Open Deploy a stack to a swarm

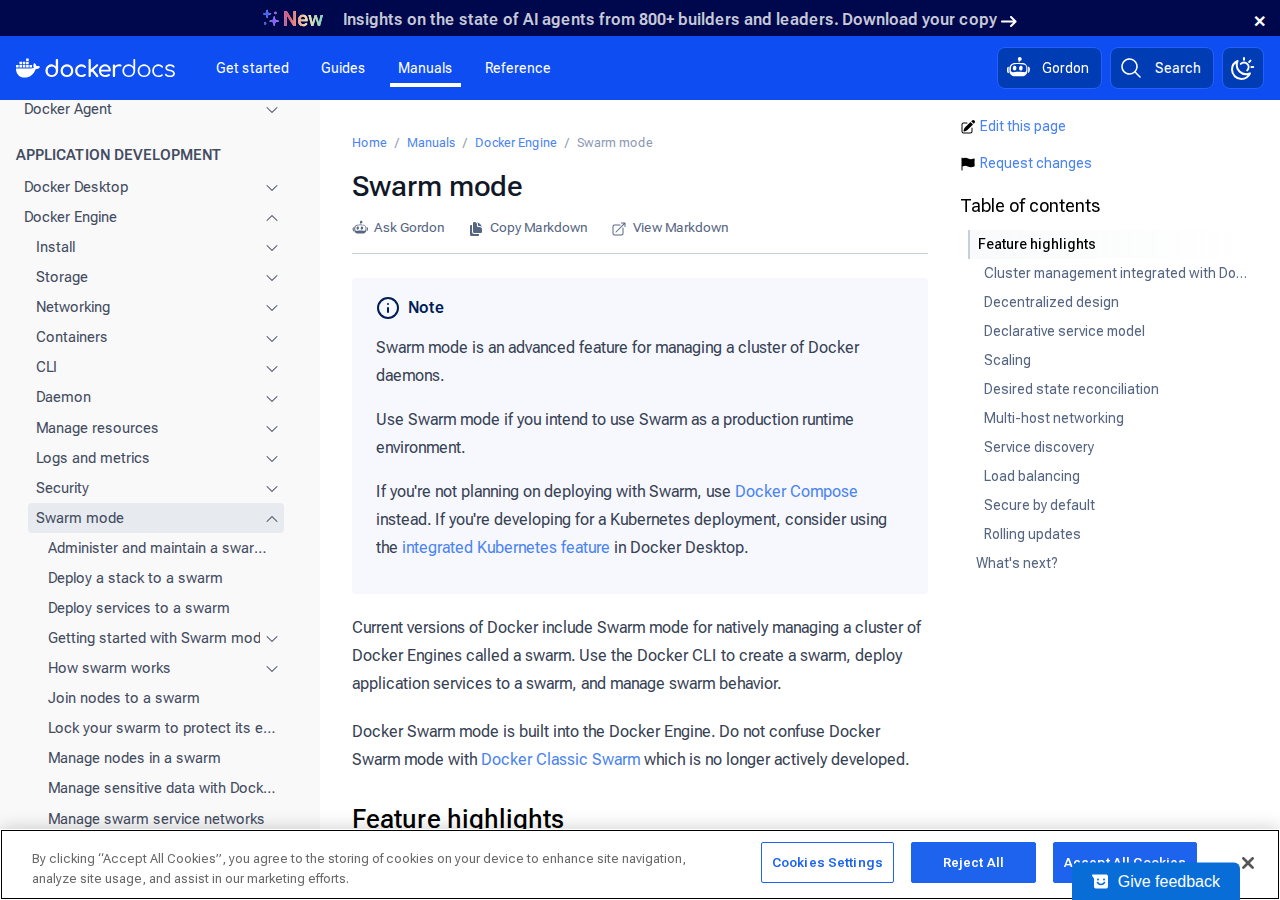point(135,578)
